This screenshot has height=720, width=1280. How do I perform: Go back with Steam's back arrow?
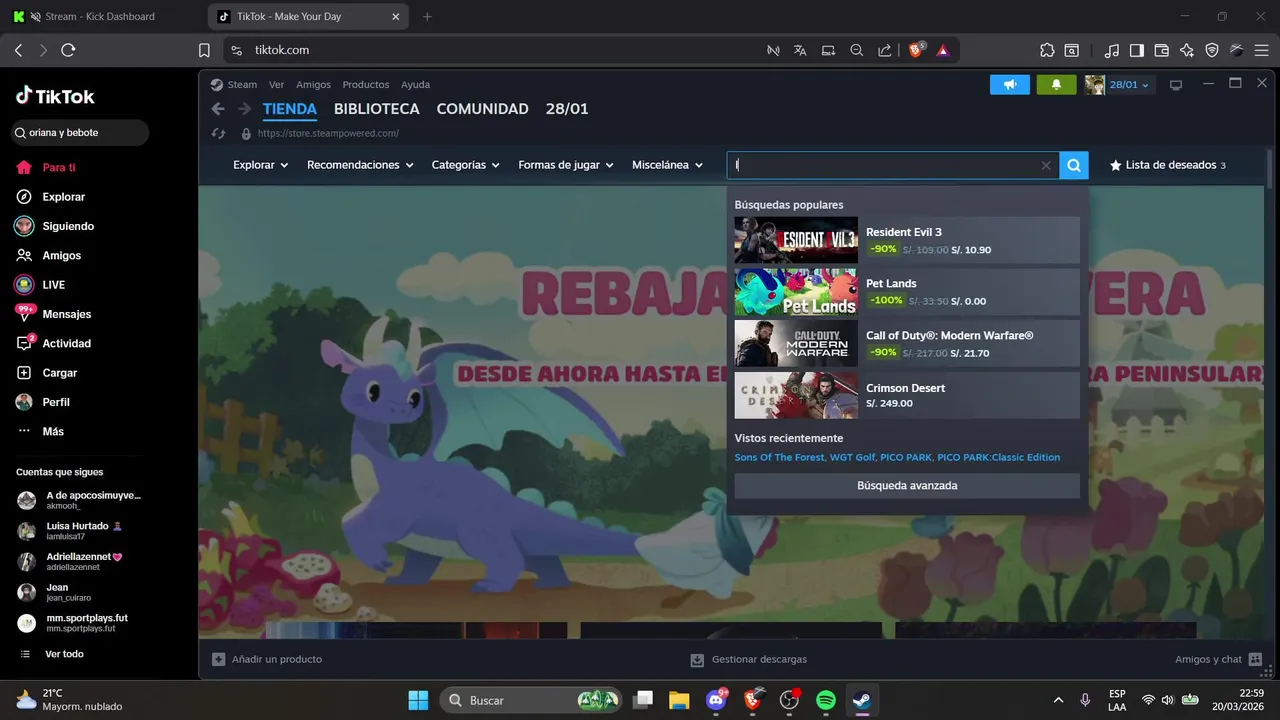coord(218,109)
